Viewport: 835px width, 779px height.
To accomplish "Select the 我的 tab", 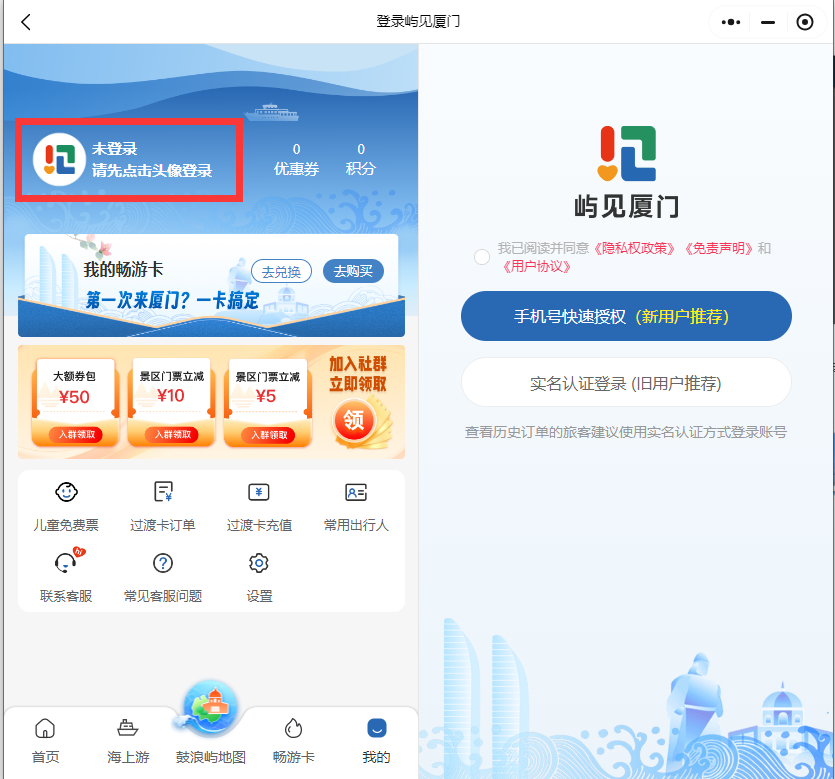I will tap(376, 741).
